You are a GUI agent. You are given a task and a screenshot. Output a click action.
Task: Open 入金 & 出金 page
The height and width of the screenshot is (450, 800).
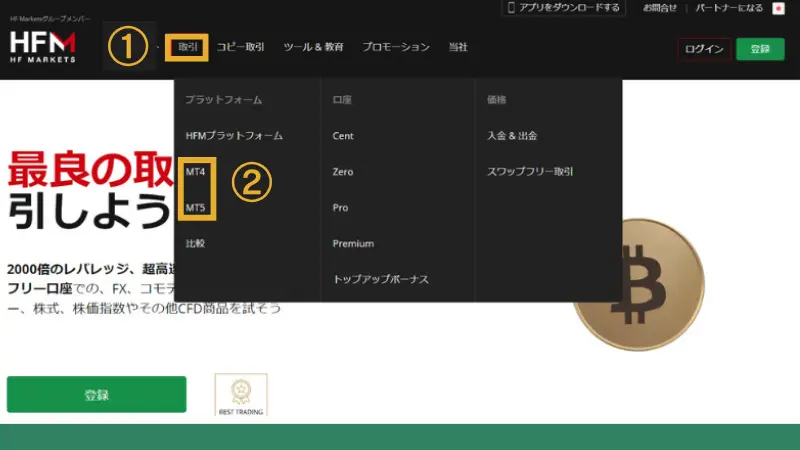click(x=512, y=136)
